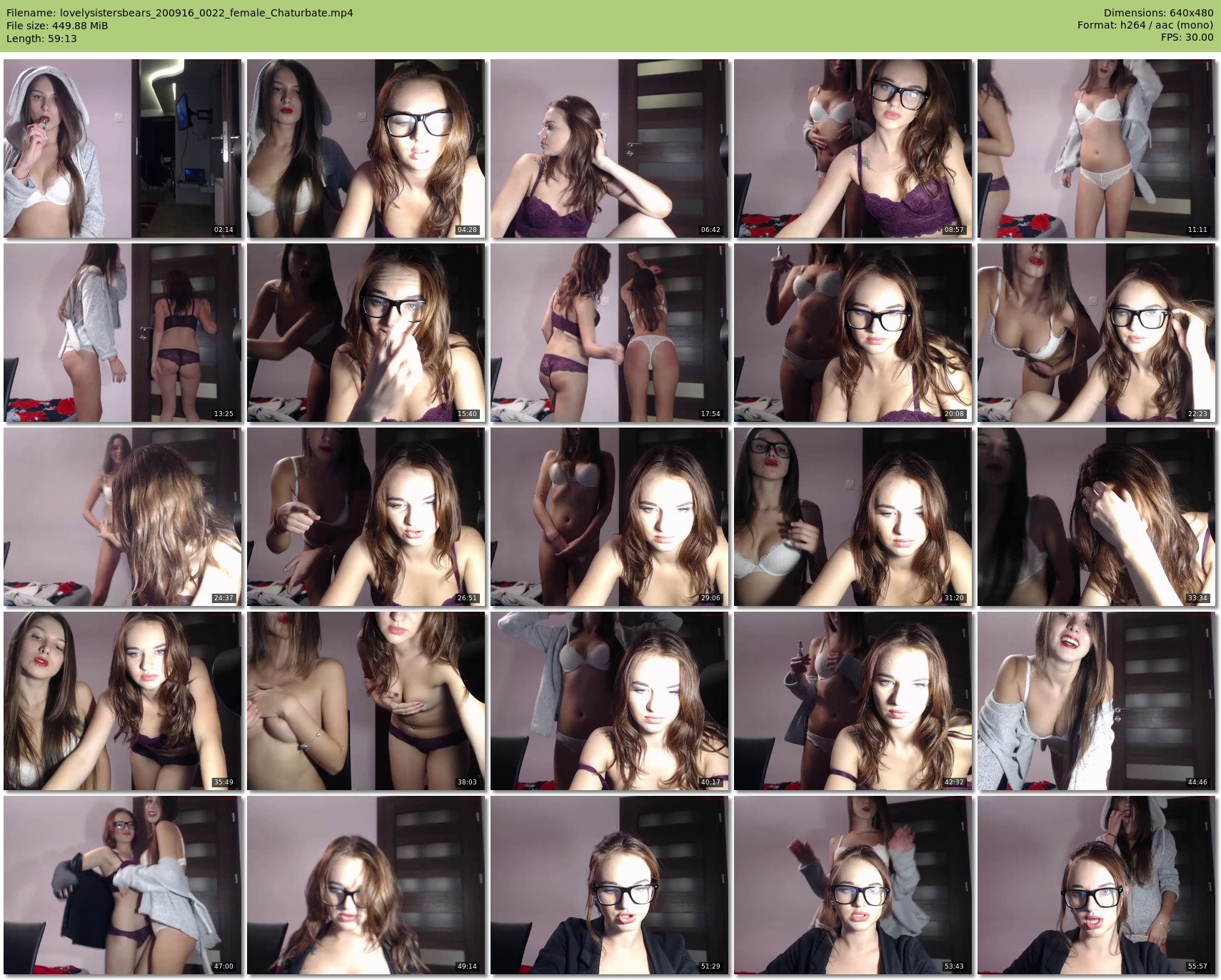Click the thumbnail timestamped 20:08
The width and height of the screenshot is (1221, 980).
click(853, 333)
